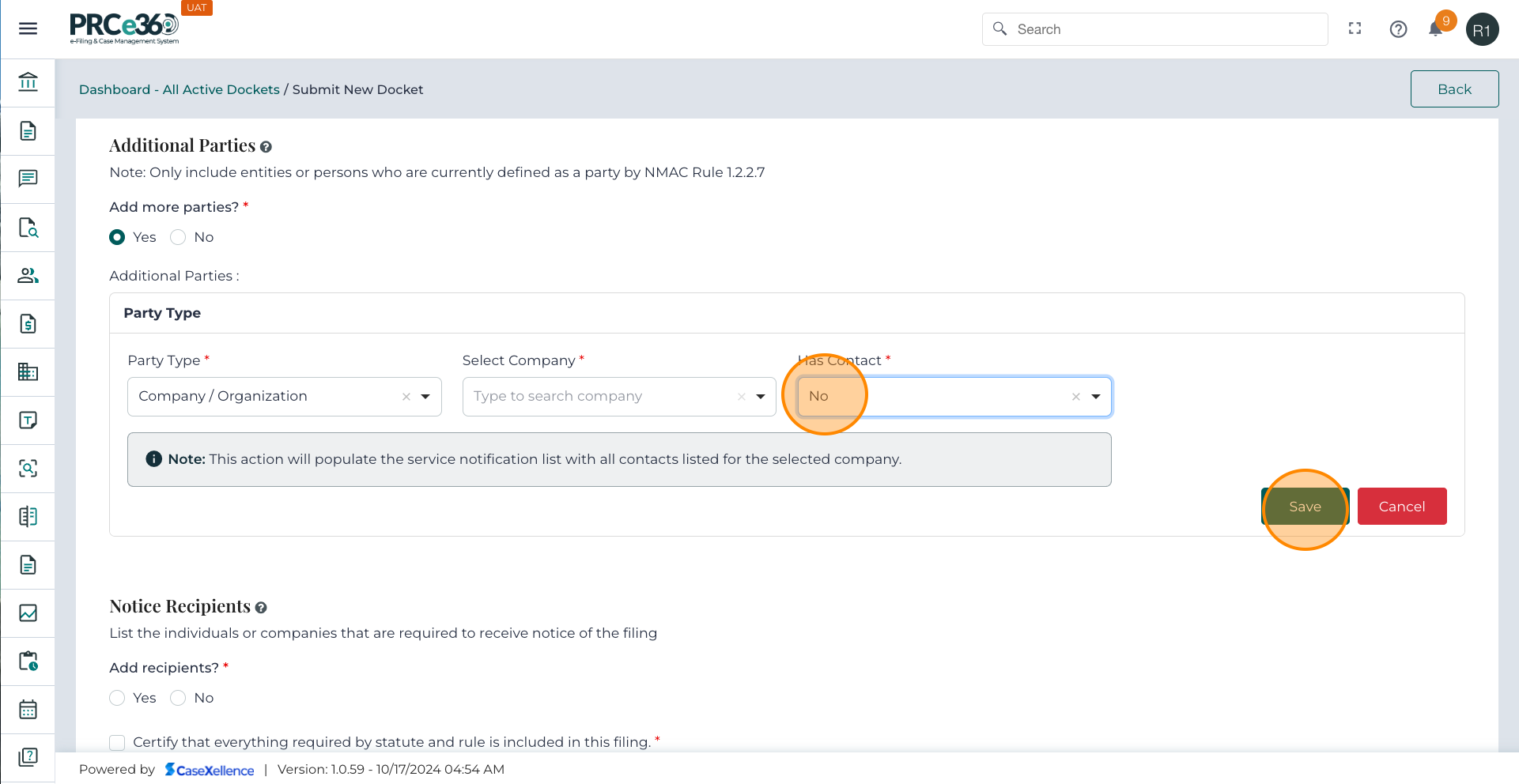Image resolution: width=1519 pixels, height=784 pixels.
Task: Expand the Party Type dropdown
Action: pyautogui.click(x=425, y=397)
